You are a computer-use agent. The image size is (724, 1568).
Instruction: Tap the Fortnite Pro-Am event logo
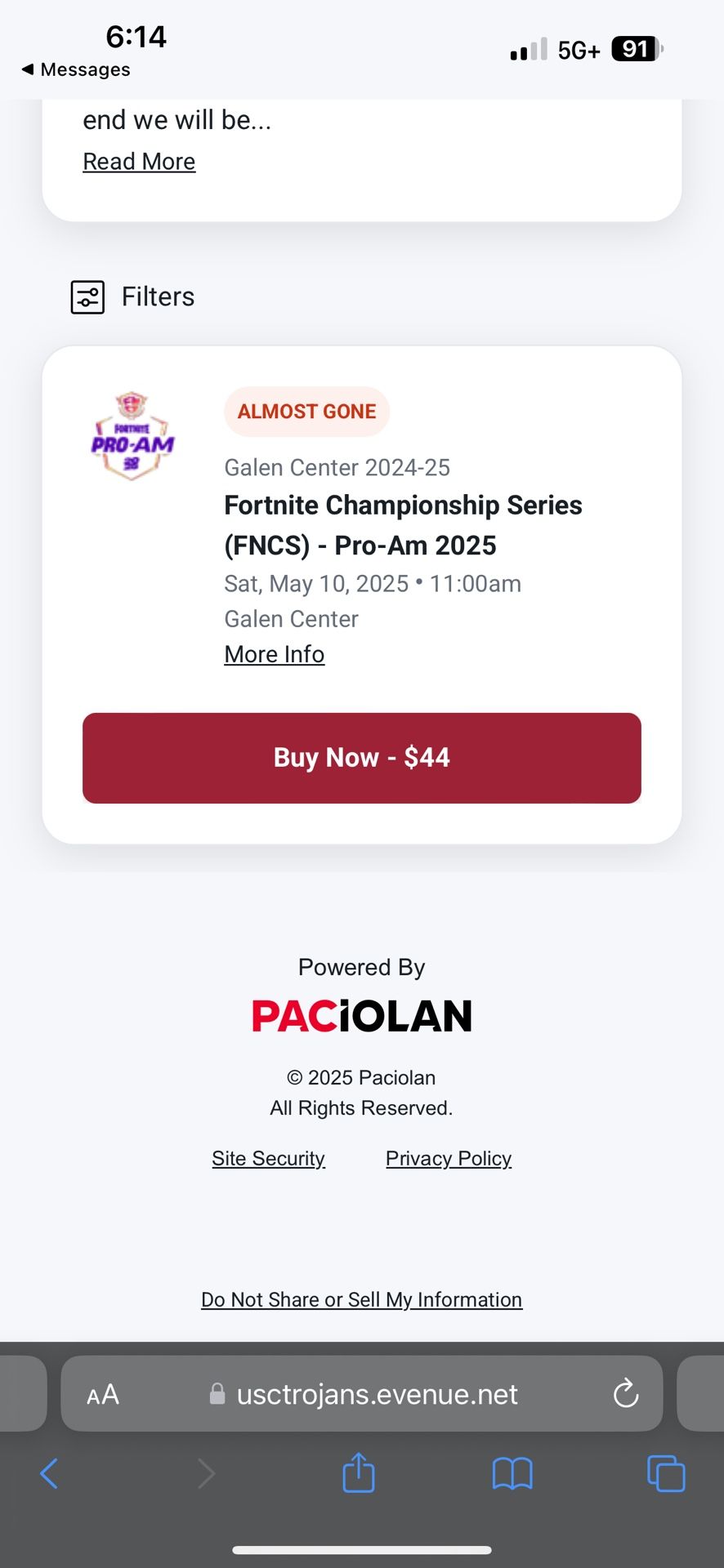[x=132, y=437]
